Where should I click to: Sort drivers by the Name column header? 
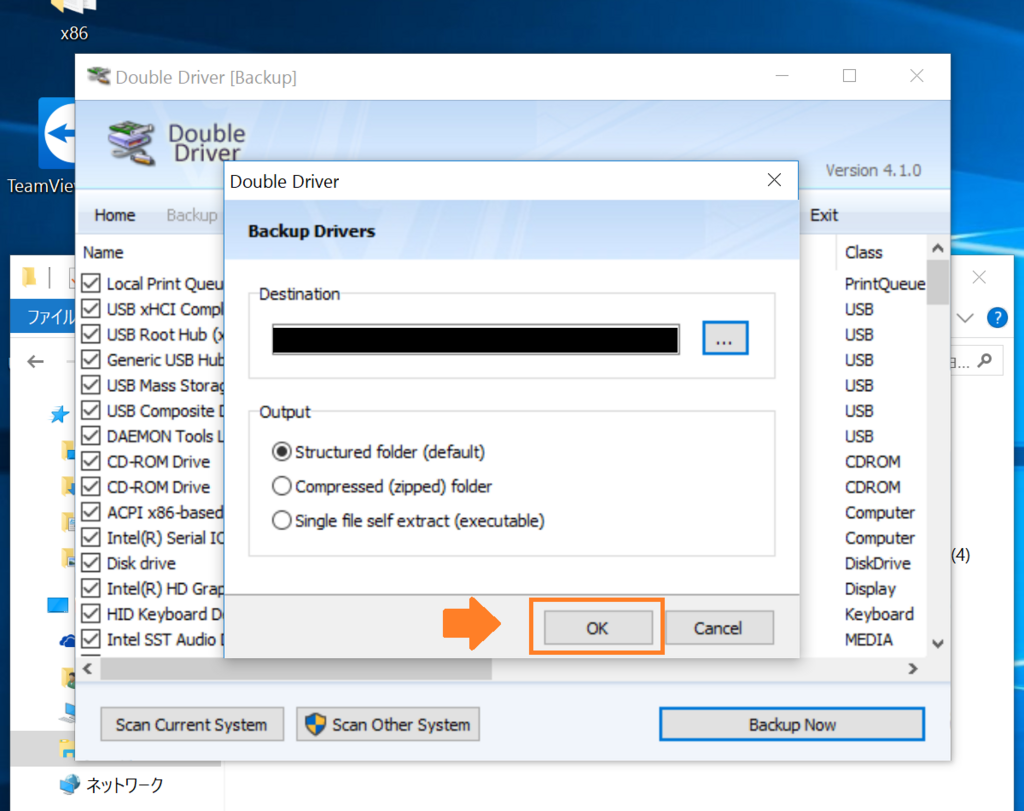coord(103,252)
